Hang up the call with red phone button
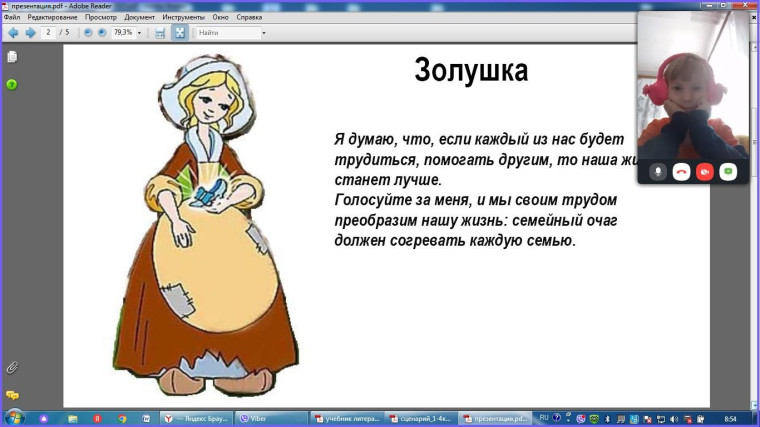The width and height of the screenshot is (760, 427). (681, 172)
